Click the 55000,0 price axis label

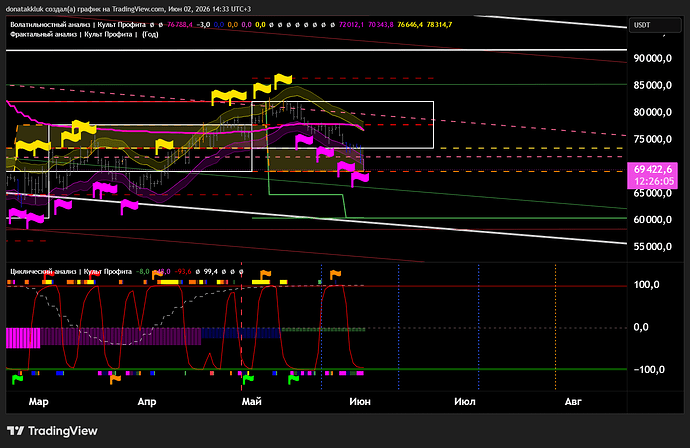pyautogui.click(x=653, y=246)
